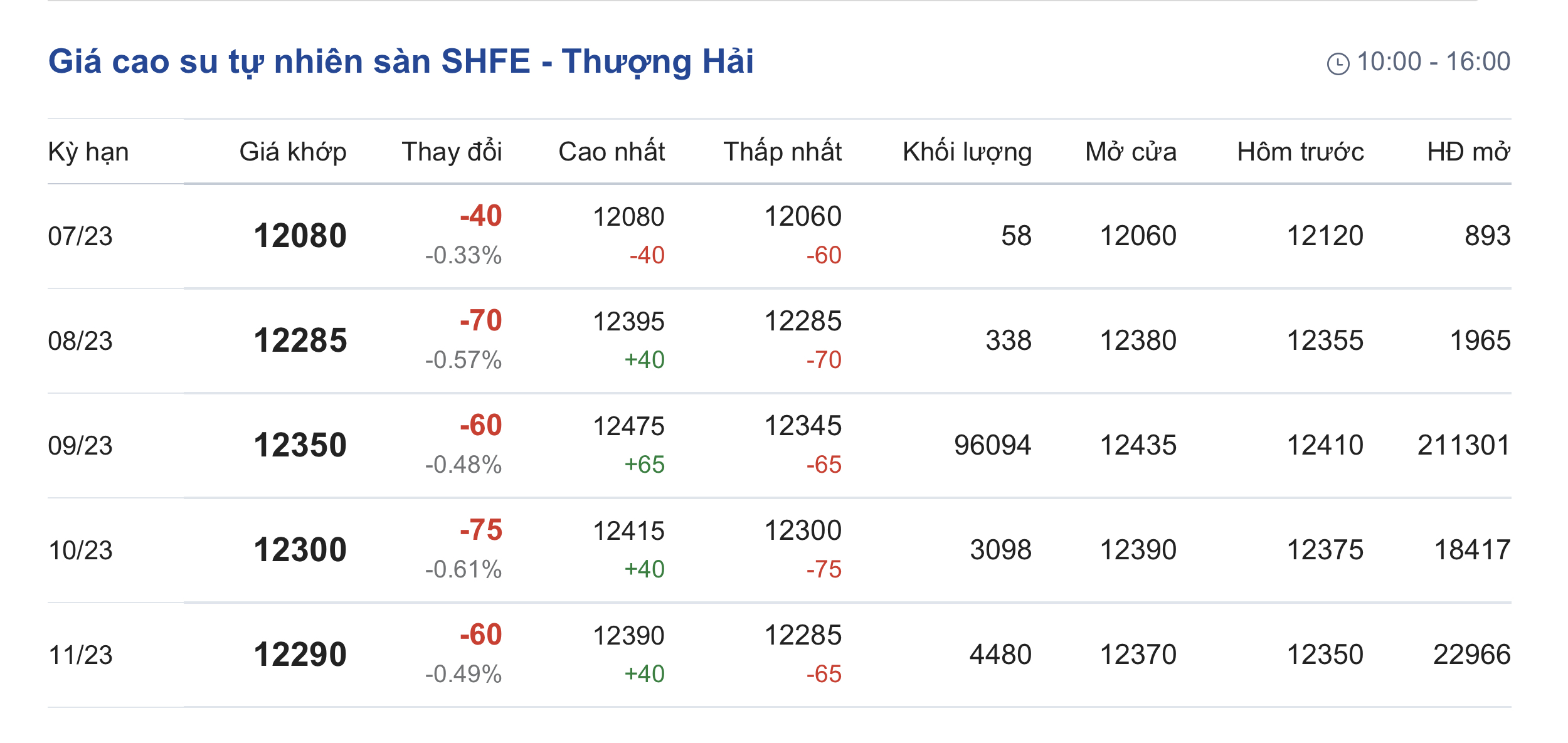
Task: Select the Giá khớp column header
Action: pos(293,152)
